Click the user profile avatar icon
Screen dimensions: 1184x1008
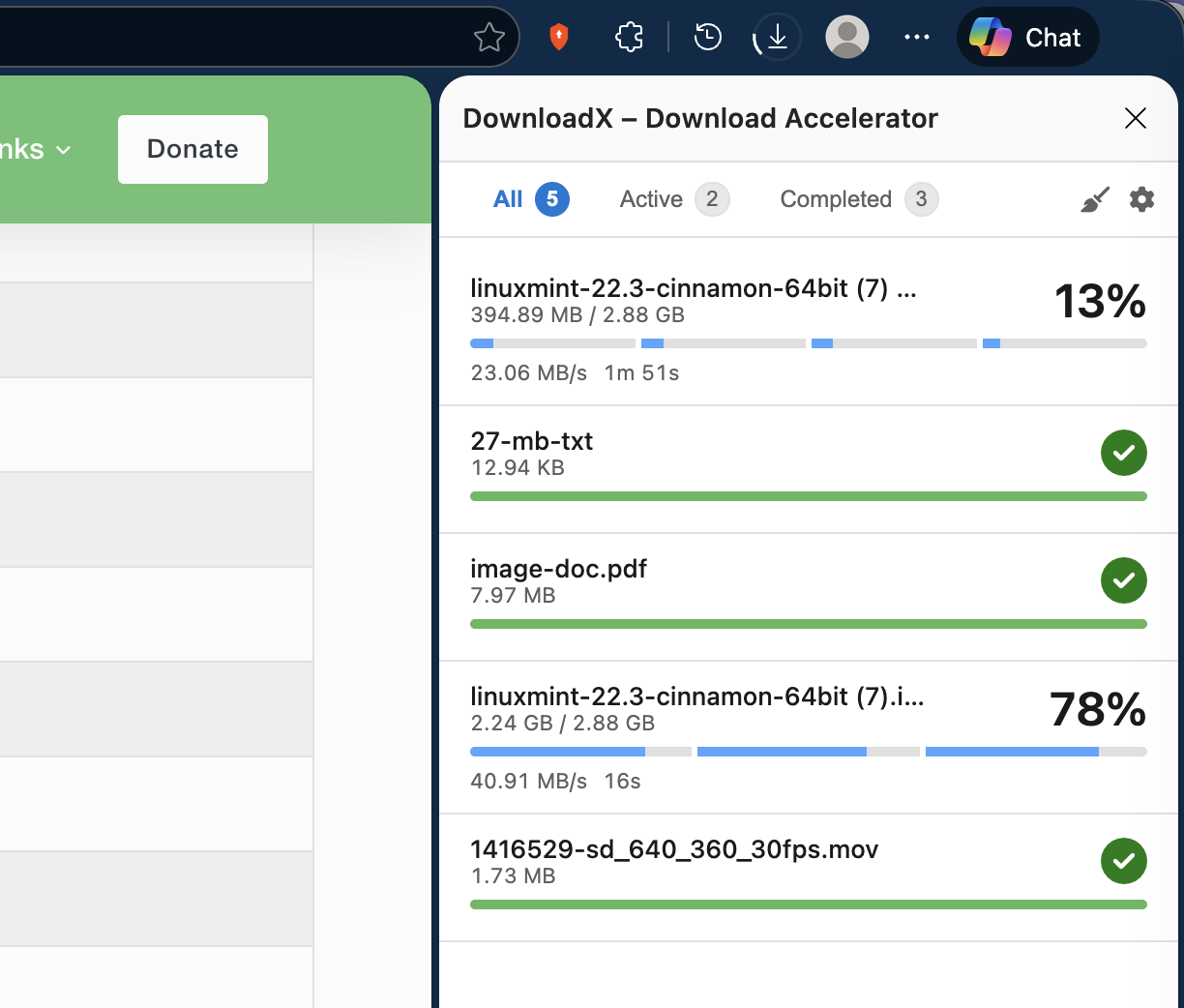point(846,36)
